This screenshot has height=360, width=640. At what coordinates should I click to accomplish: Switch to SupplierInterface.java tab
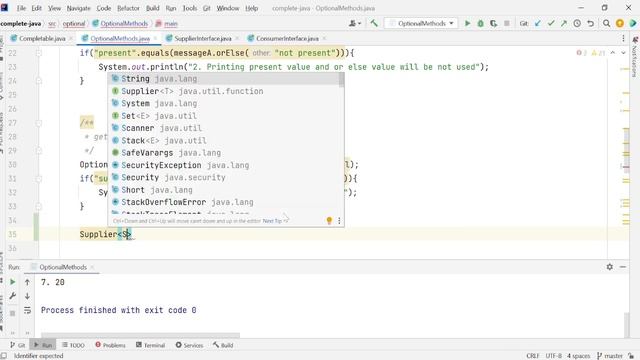(202, 38)
